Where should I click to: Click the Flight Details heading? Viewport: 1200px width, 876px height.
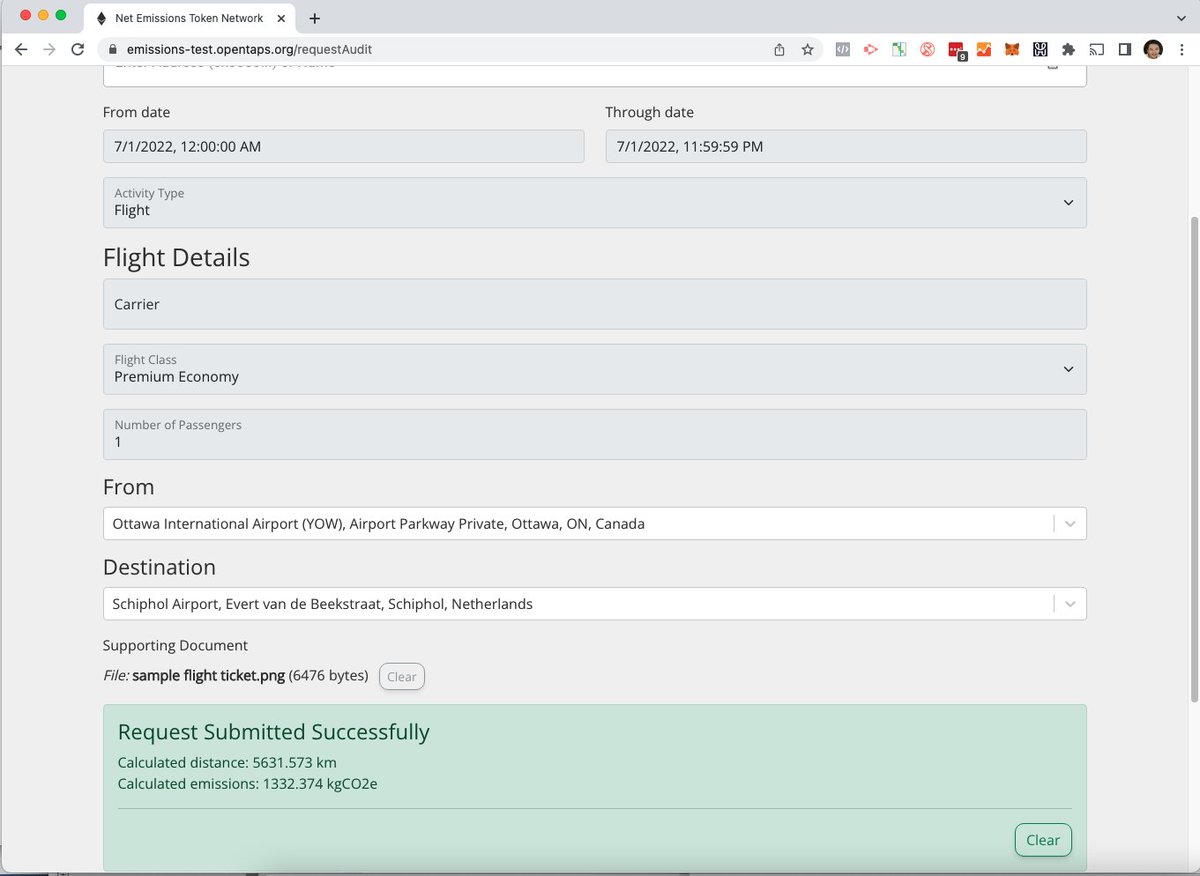(176, 258)
